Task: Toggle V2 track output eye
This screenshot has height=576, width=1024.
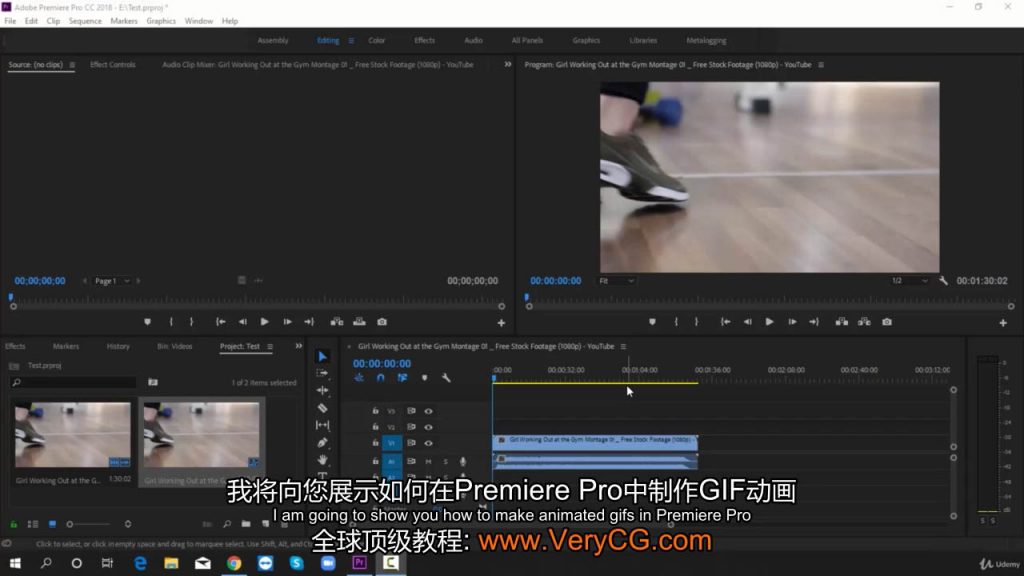Action: 428,427
